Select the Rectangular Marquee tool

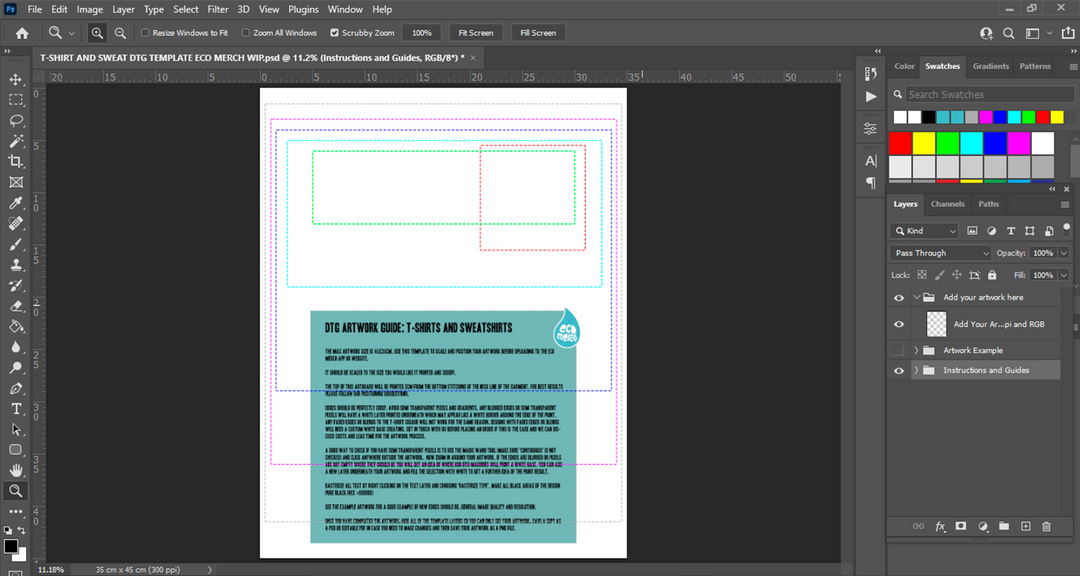click(15, 100)
